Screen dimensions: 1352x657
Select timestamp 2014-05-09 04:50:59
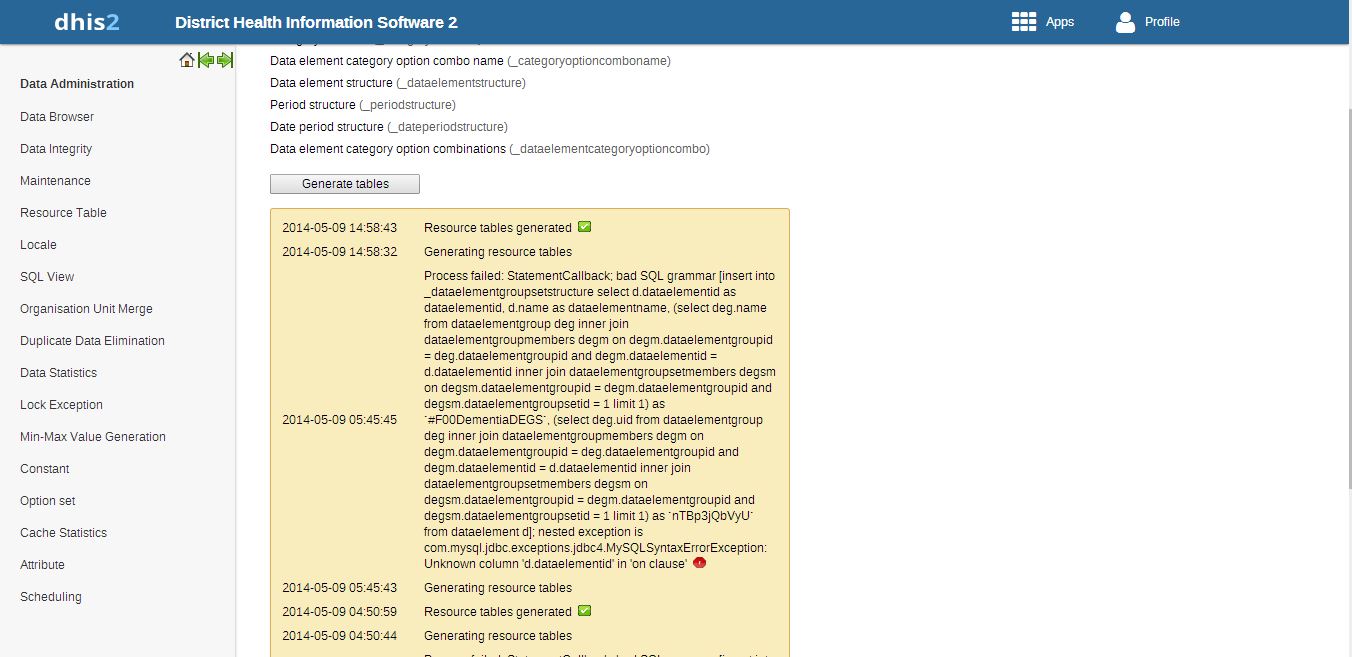pyautogui.click(x=339, y=612)
